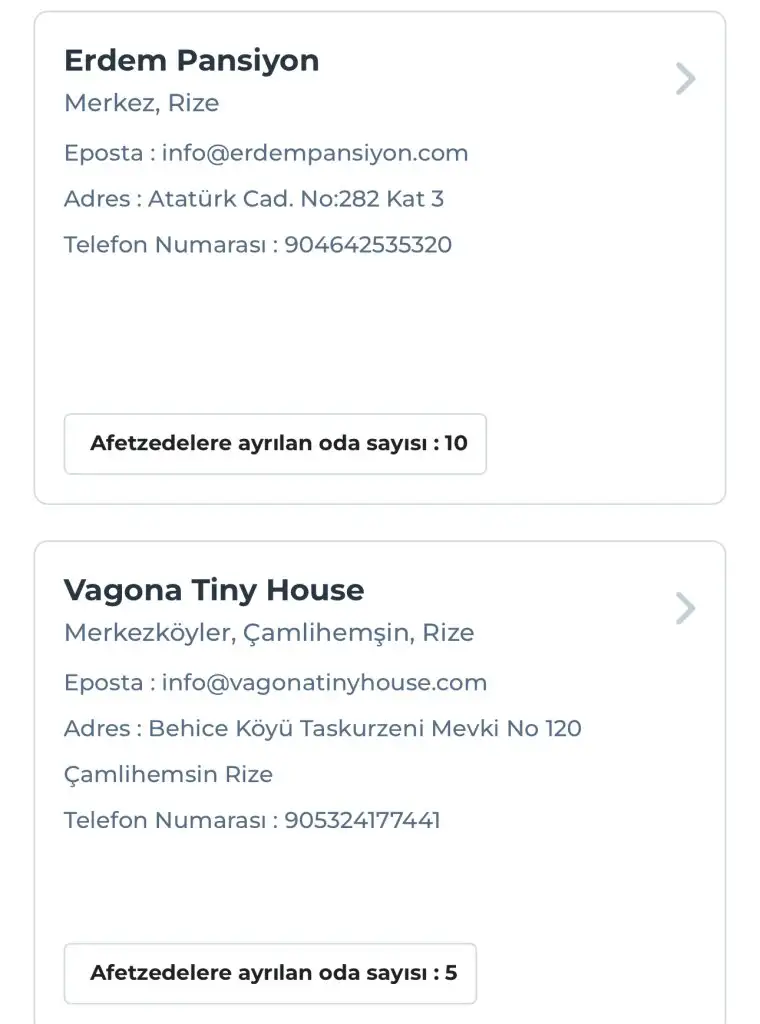
Task: Expand Vagona Tiny House card chevron
Action: [685, 608]
